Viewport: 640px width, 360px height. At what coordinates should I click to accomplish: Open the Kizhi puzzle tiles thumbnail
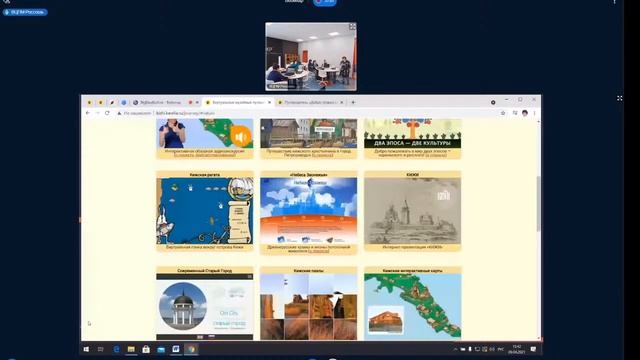[x=309, y=307]
